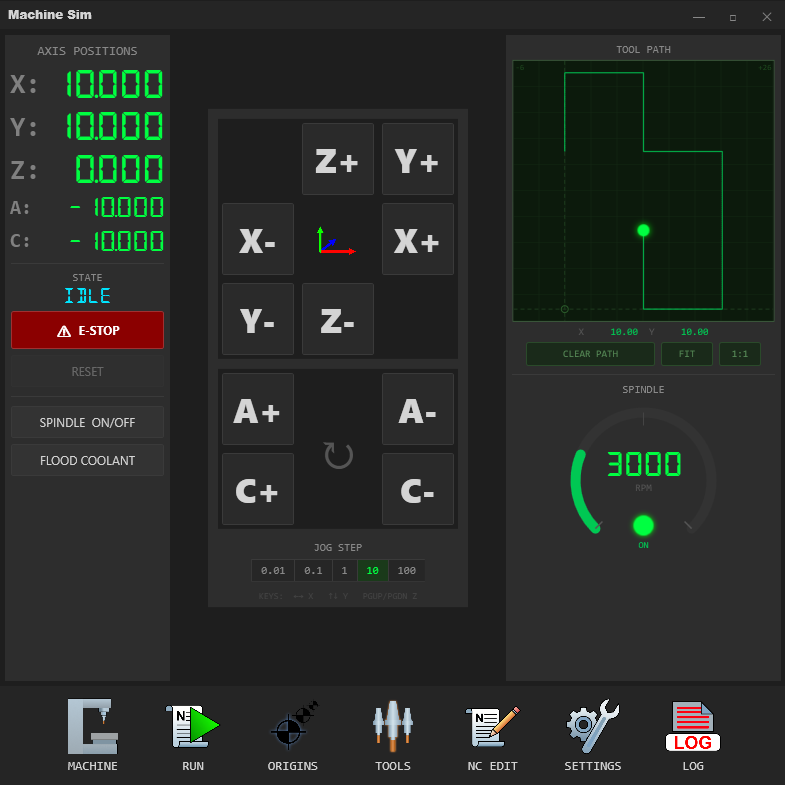Close the Machine Sim window
The width and height of the screenshot is (785, 785).
pos(766,18)
